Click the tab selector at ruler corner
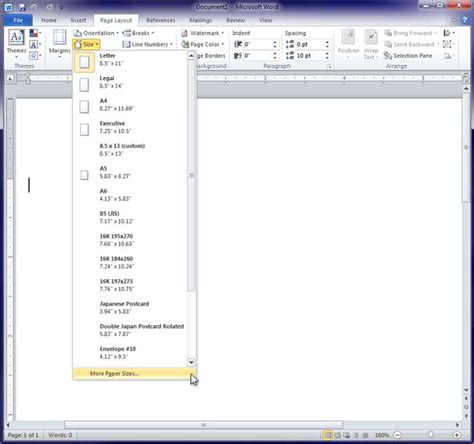This screenshot has height=444, width=474. point(10,78)
